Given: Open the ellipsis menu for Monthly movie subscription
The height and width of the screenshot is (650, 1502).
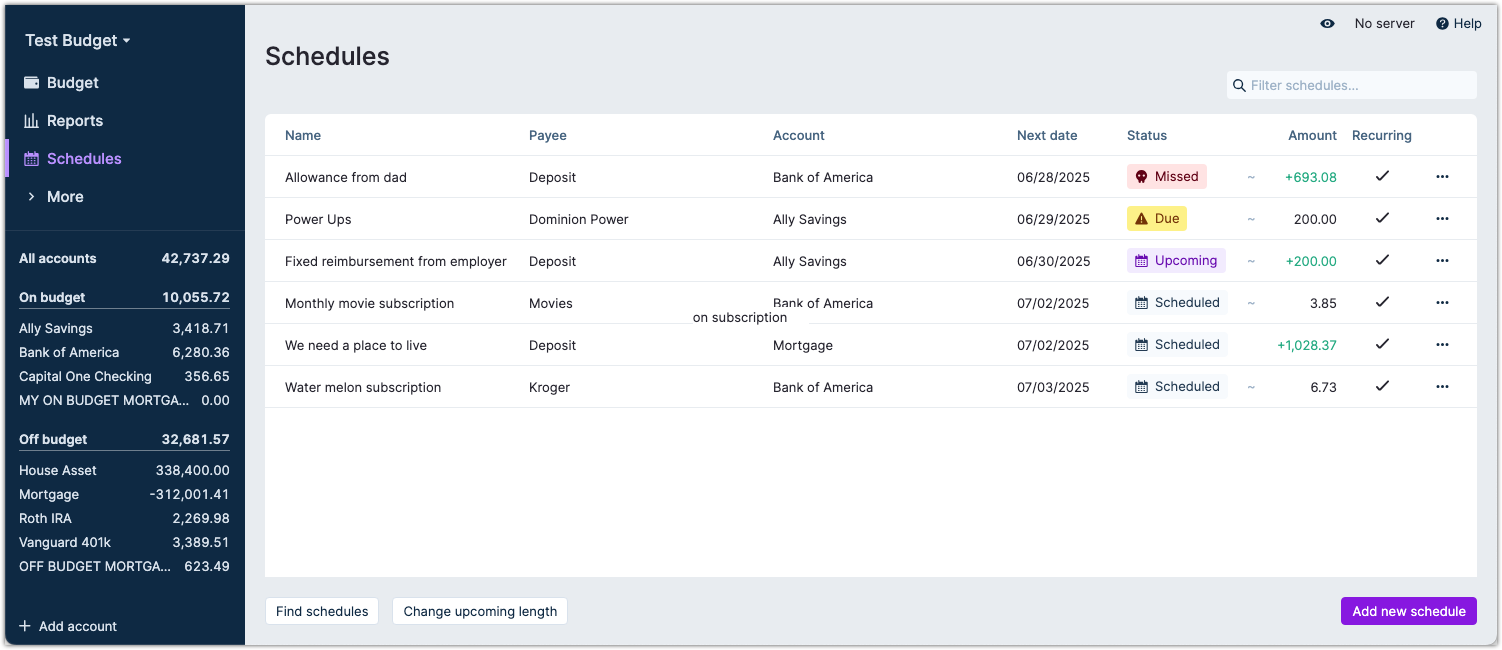Looking at the screenshot, I should point(1442,302).
